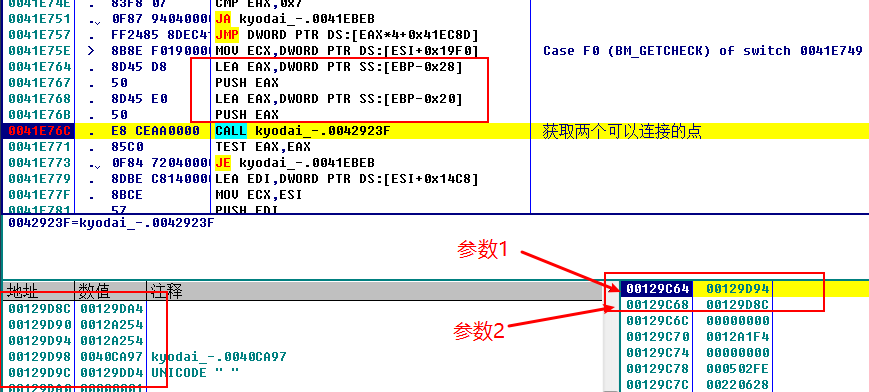Click the JA kyodai_-.0041EBEB instruction
The image size is (869, 392).
pyautogui.click(x=295, y=18)
